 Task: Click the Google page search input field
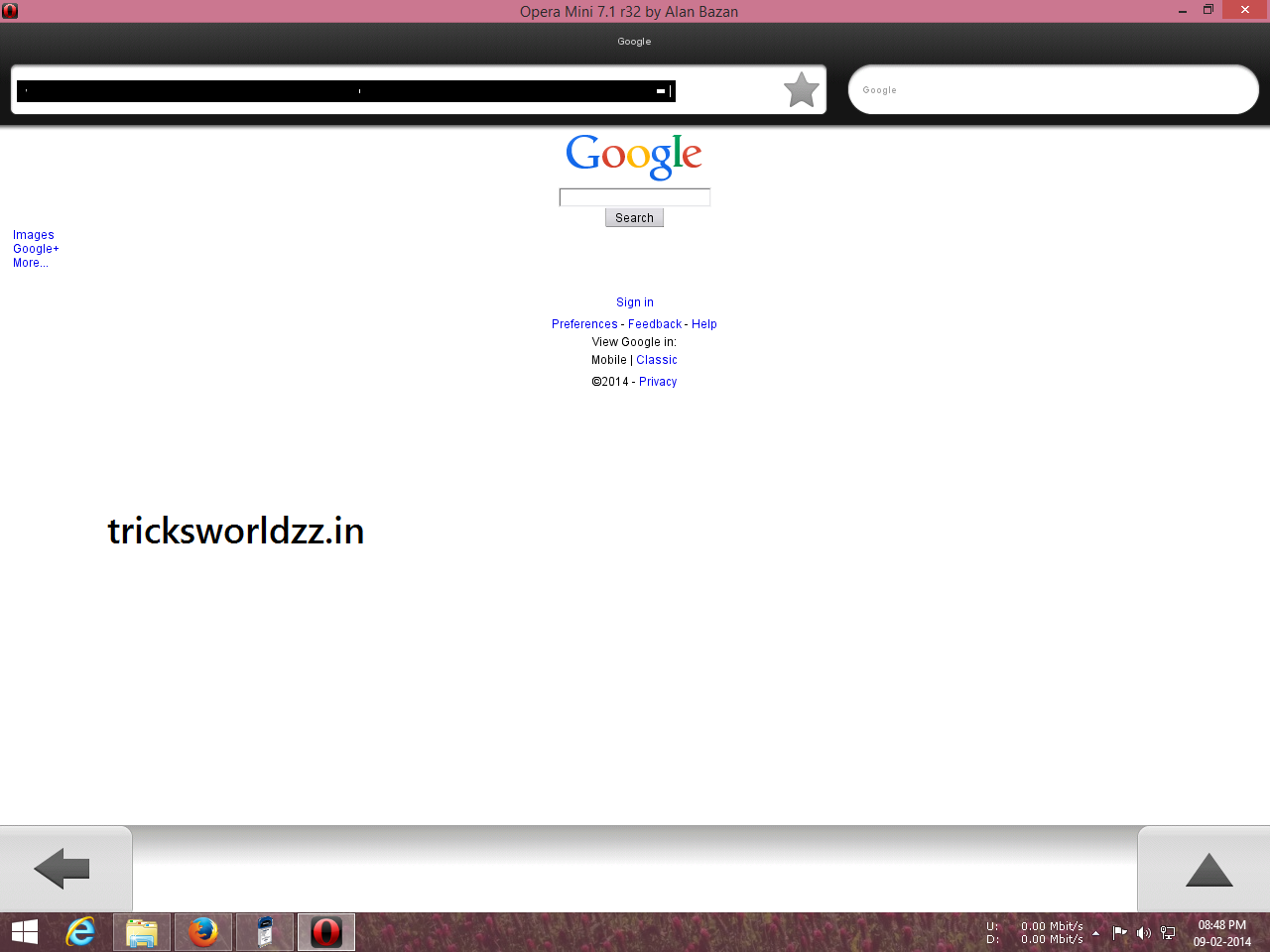pos(635,197)
